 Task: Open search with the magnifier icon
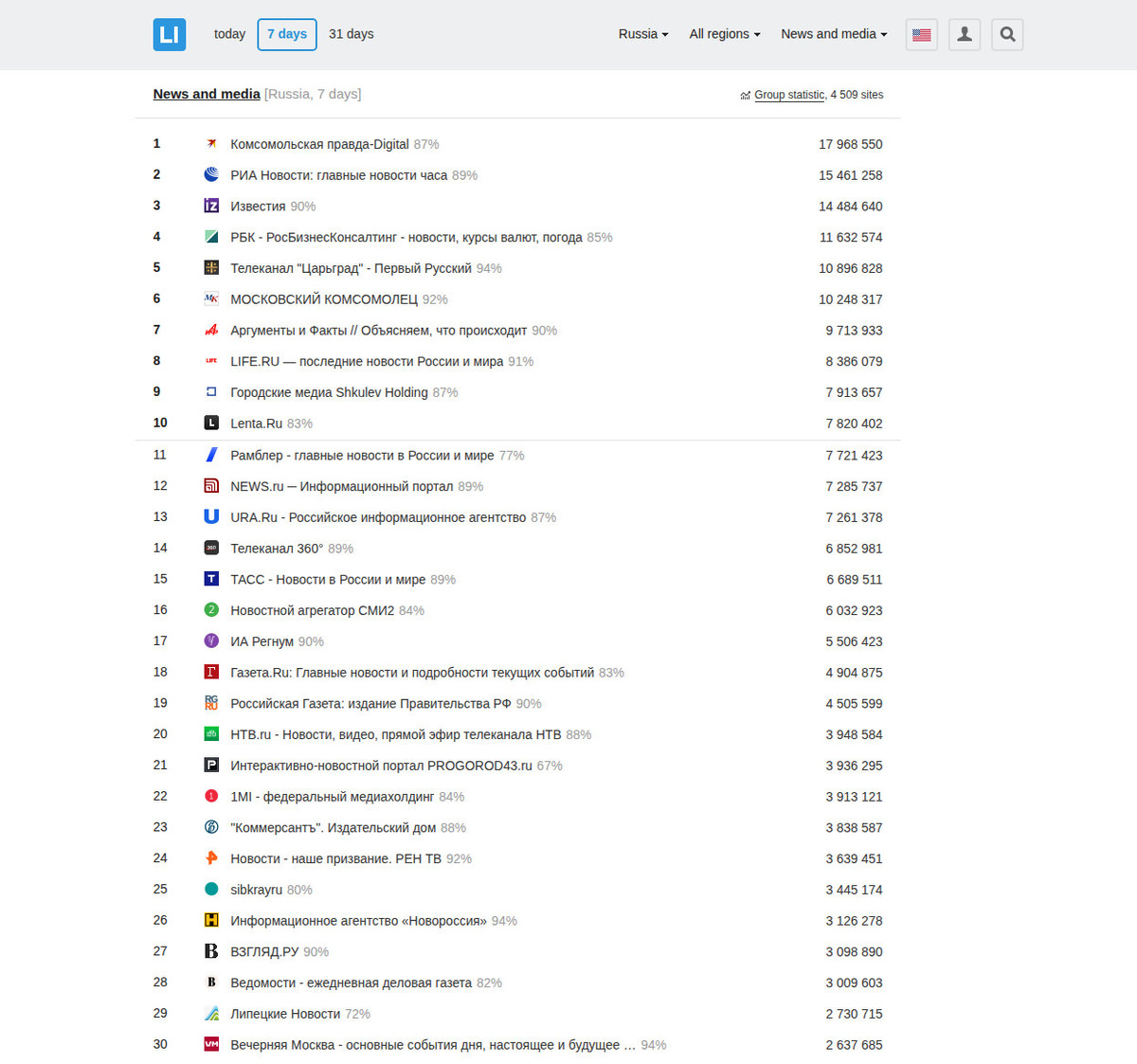click(1007, 34)
